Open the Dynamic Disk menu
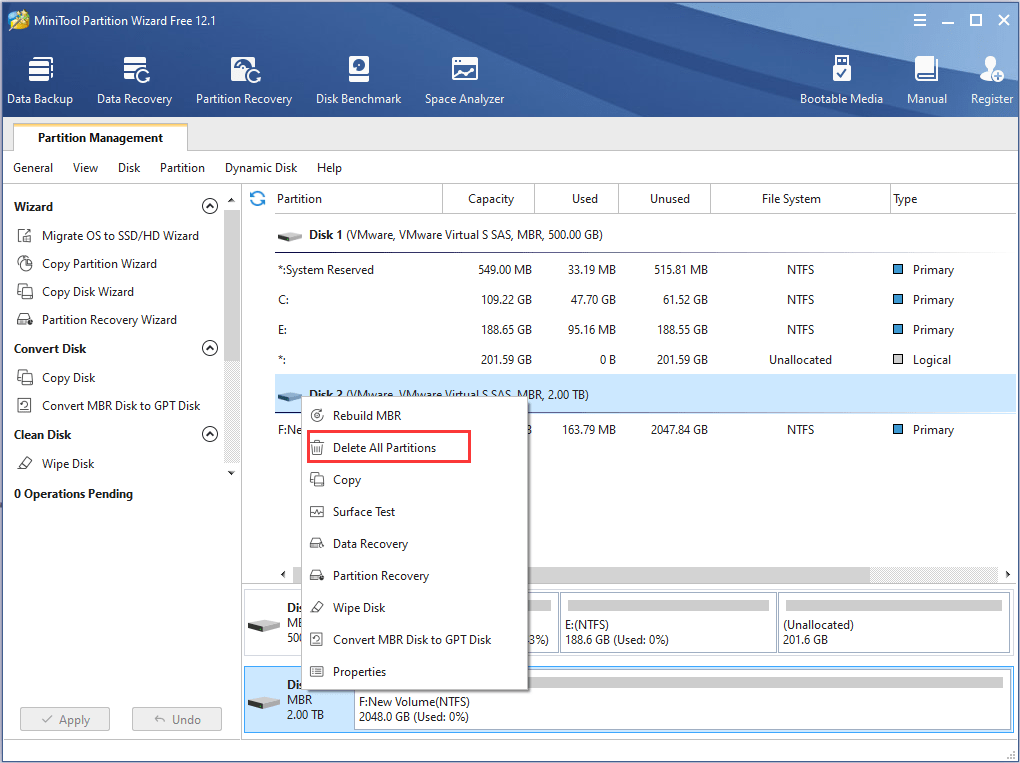This screenshot has width=1020, height=763. coord(261,167)
